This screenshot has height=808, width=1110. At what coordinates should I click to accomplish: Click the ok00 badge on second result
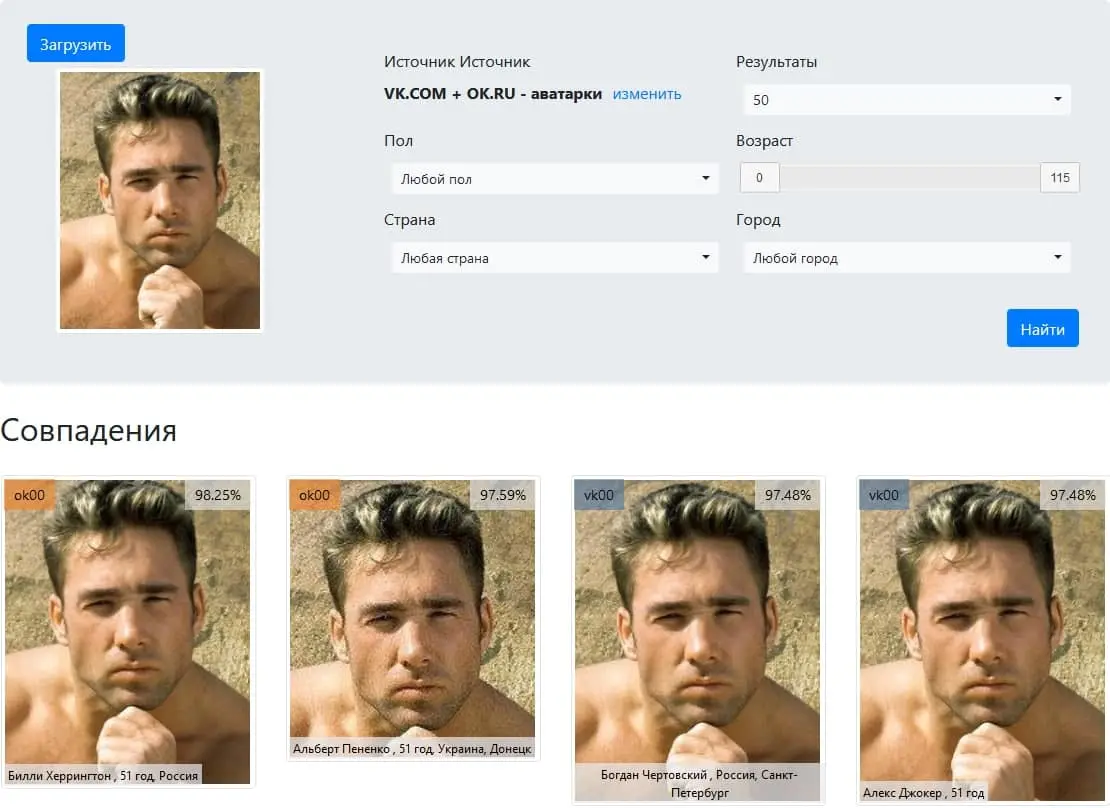[x=314, y=495]
